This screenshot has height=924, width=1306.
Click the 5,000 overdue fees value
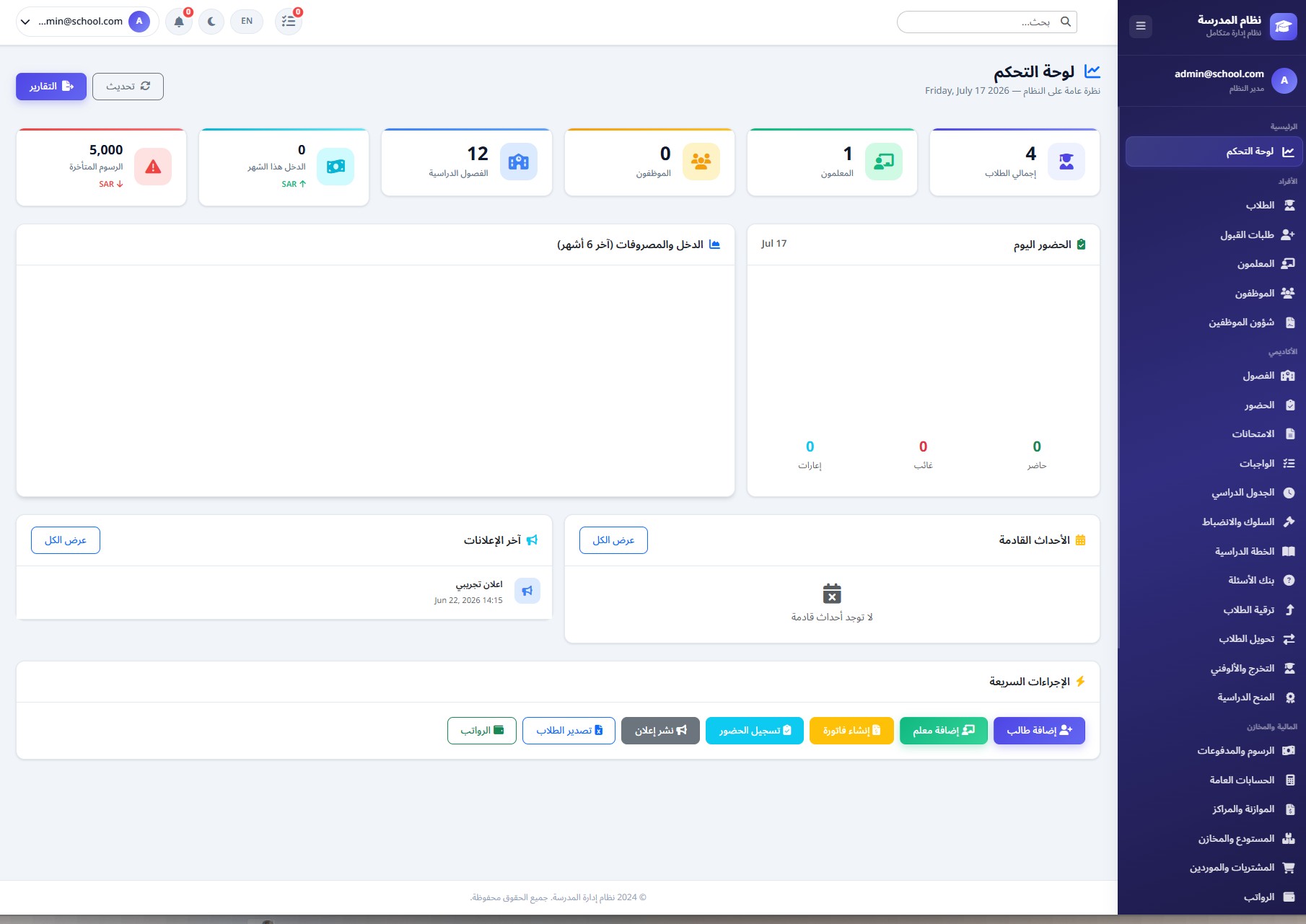[106, 150]
